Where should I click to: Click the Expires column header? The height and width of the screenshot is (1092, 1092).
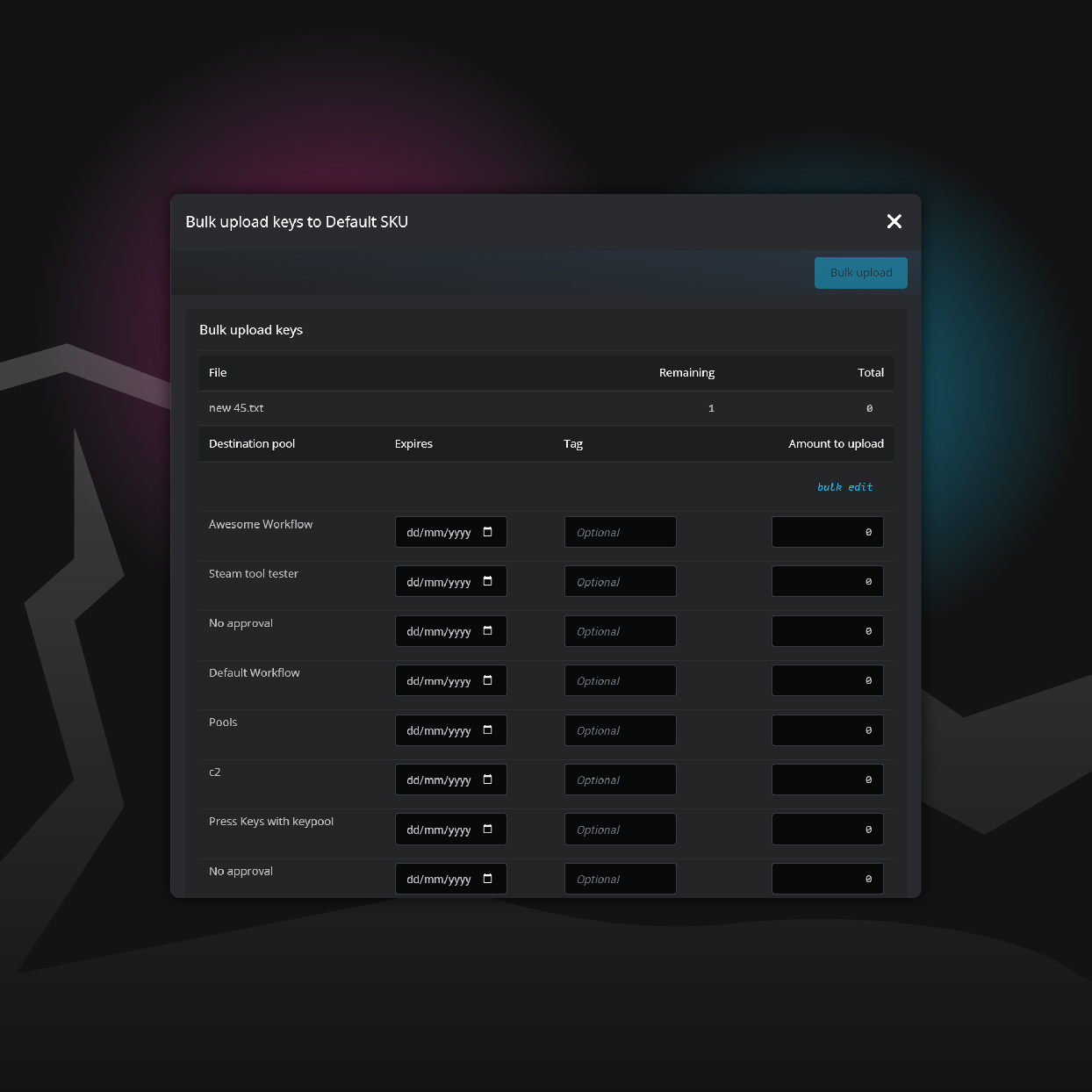click(x=413, y=444)
